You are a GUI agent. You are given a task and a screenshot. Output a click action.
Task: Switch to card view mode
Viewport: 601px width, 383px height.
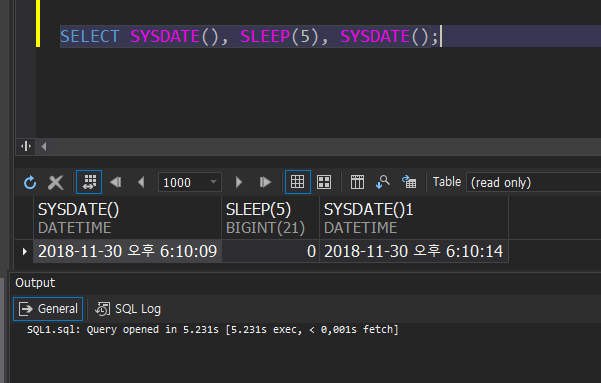click(324, 182)
